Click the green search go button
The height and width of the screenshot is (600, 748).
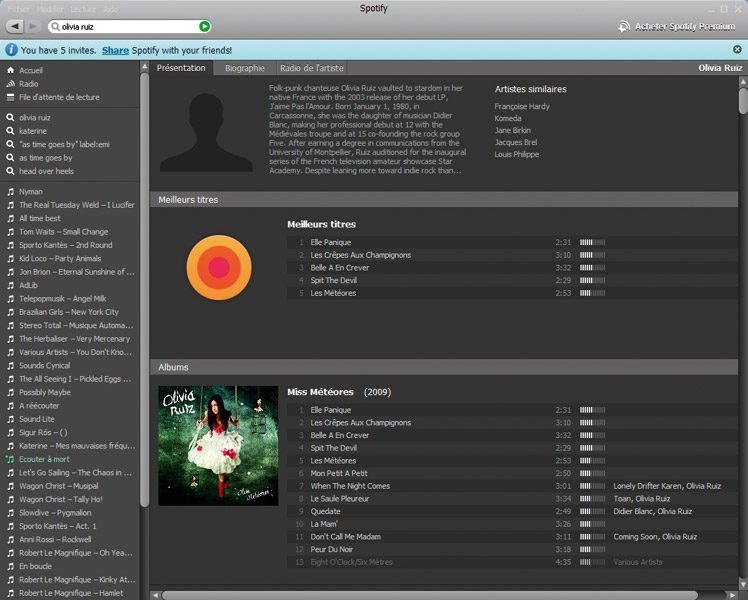(x=204, y=27)
